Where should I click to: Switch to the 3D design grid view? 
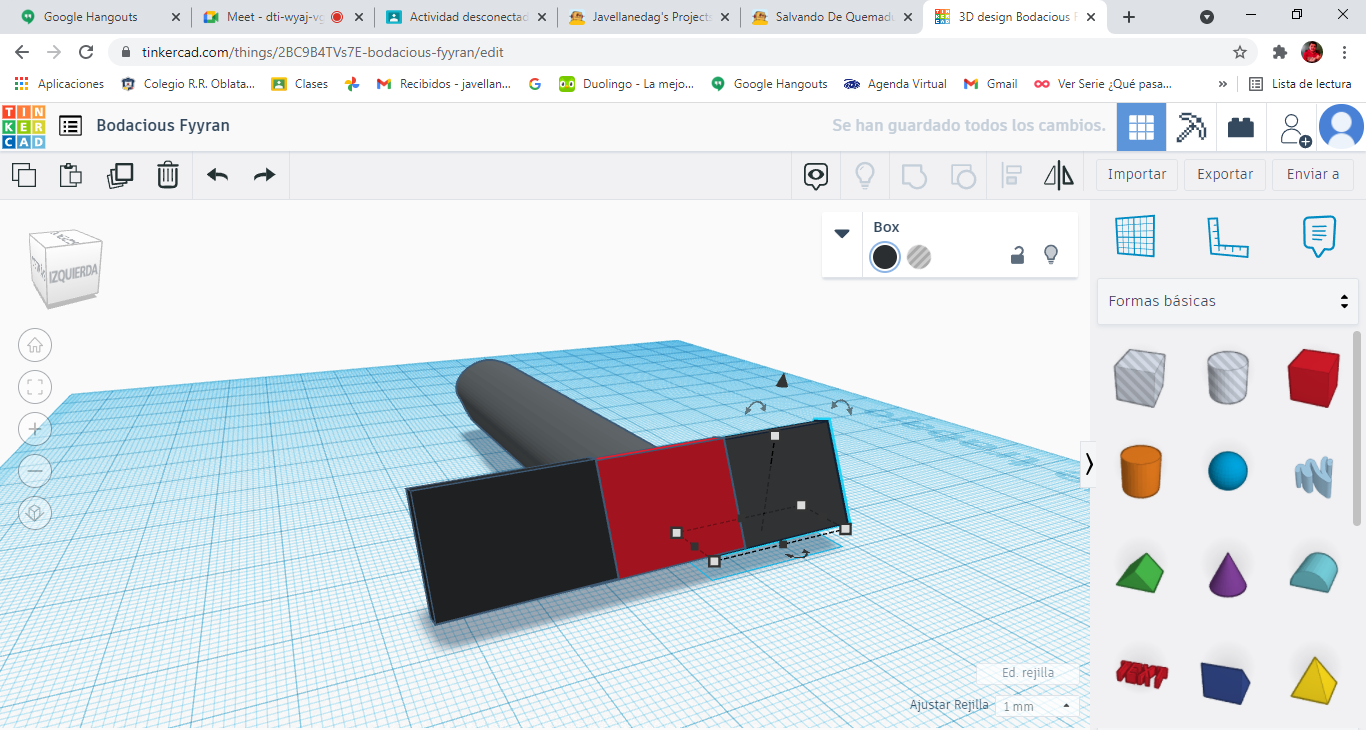click(1142, 127)
